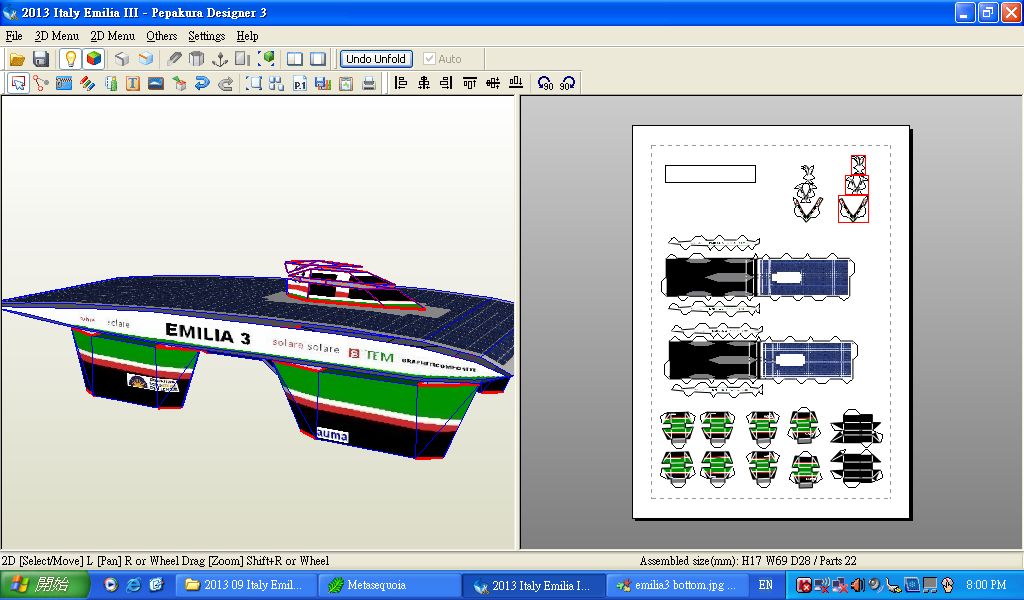Click the Open file folder icon

click(17, 59)
